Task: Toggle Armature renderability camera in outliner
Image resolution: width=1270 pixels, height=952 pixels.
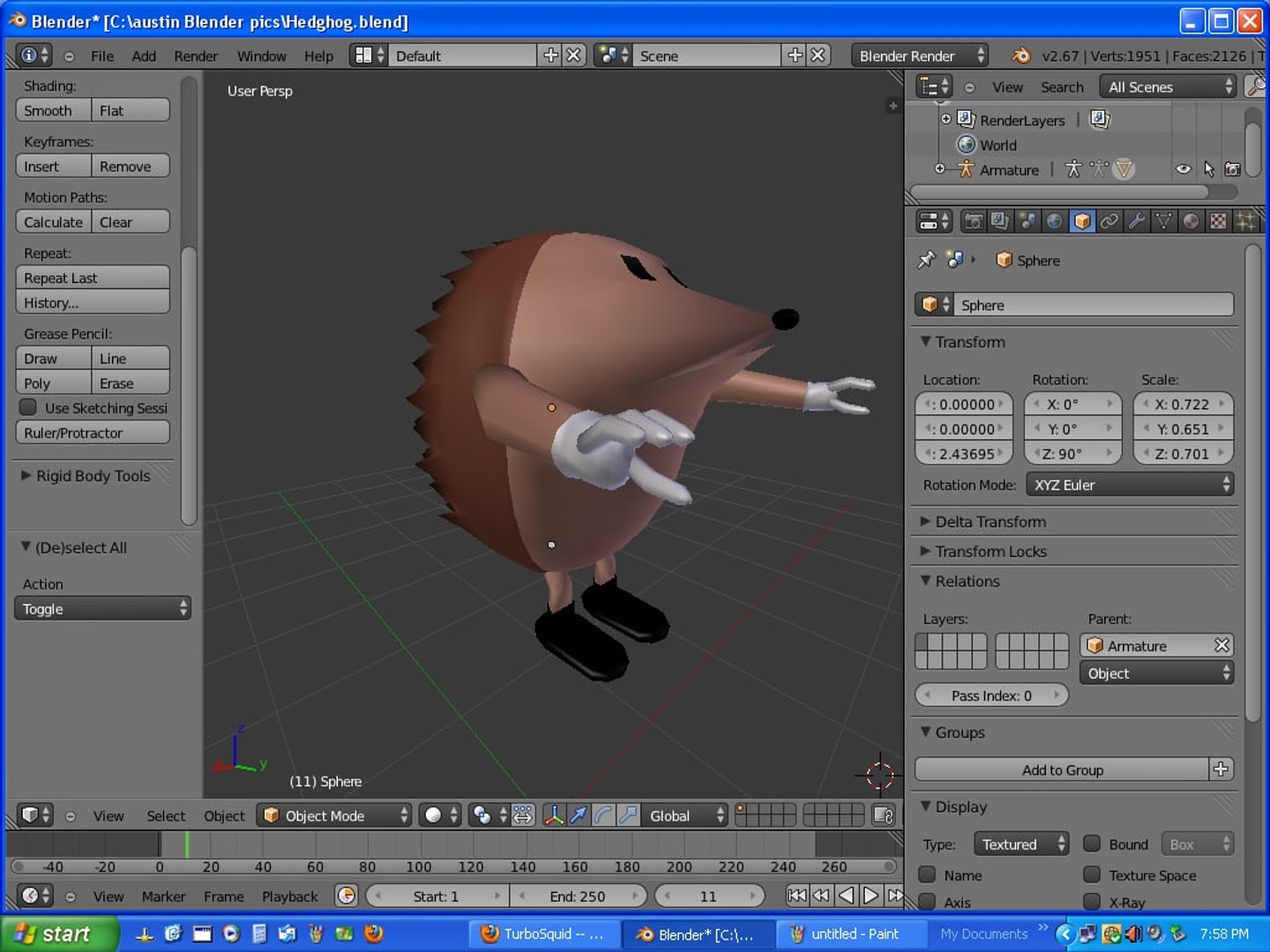Action: pos(1233,169)
